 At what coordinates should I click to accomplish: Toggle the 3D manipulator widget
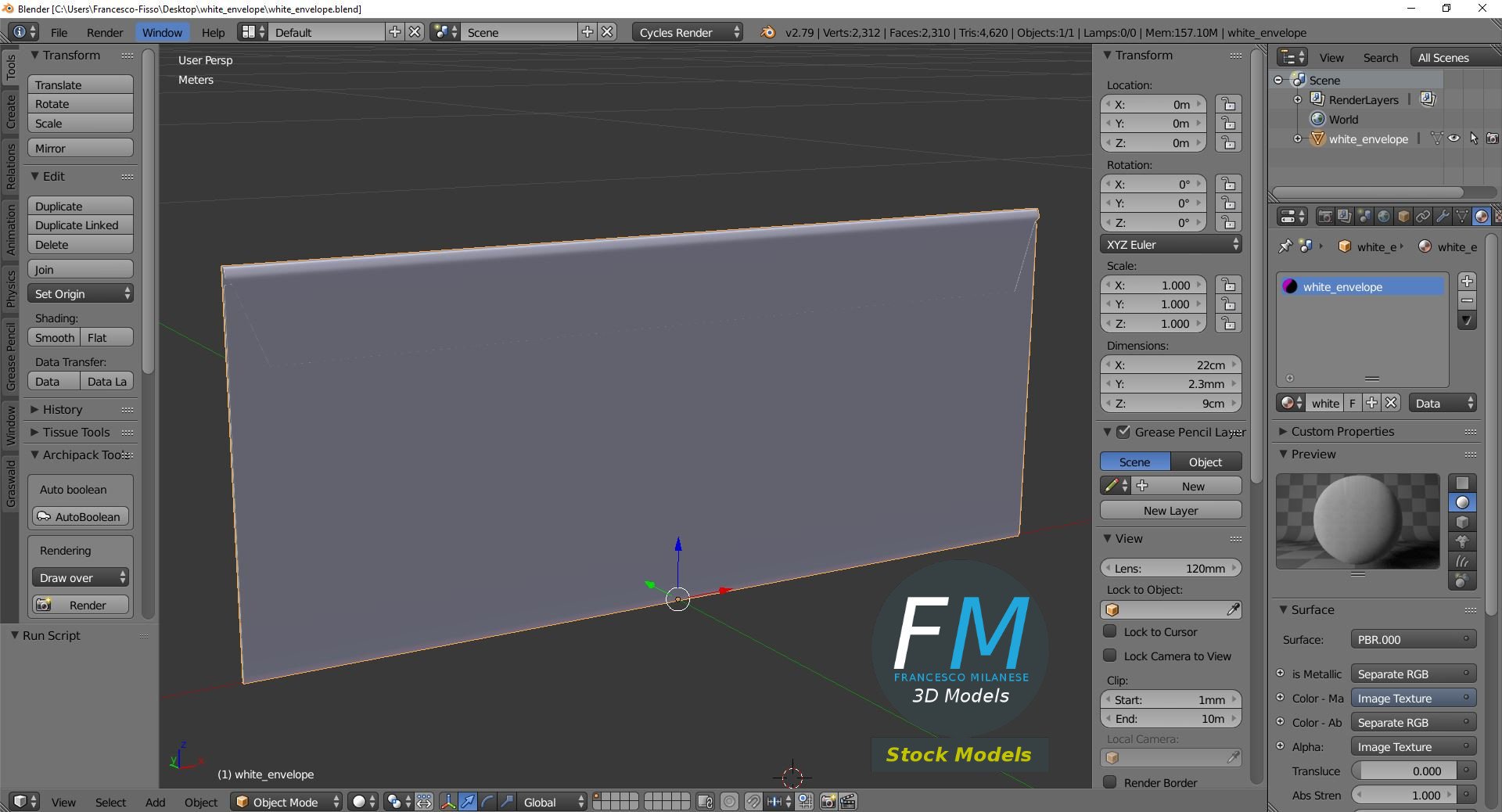click(448, 802)
